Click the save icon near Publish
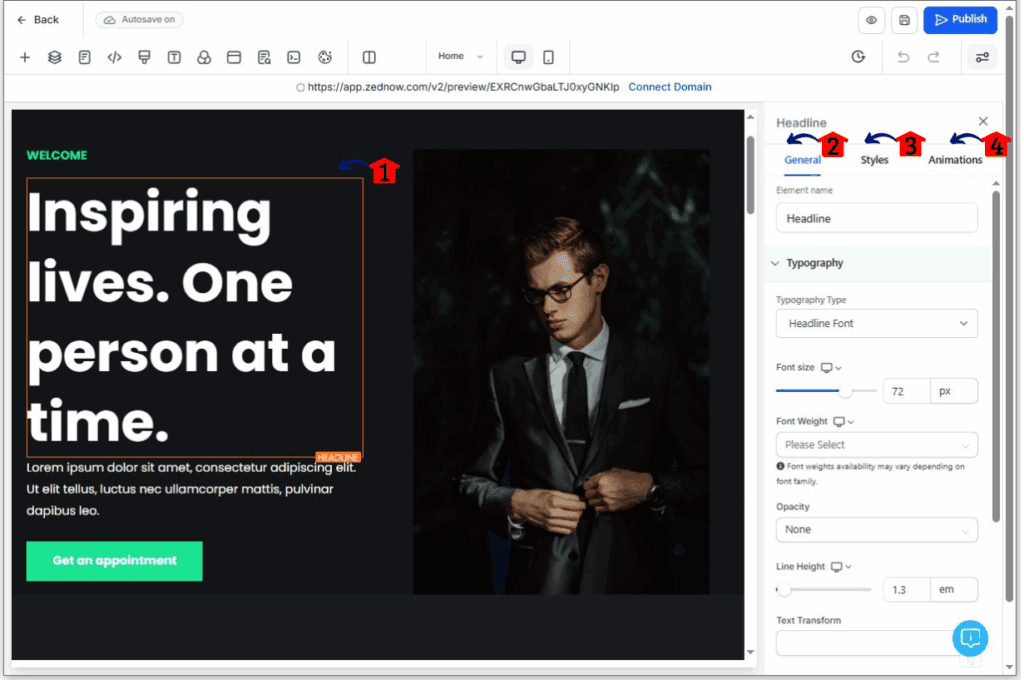Viewport: 1024px width, 680px height. pyautogui.click(x=903, y=20)
